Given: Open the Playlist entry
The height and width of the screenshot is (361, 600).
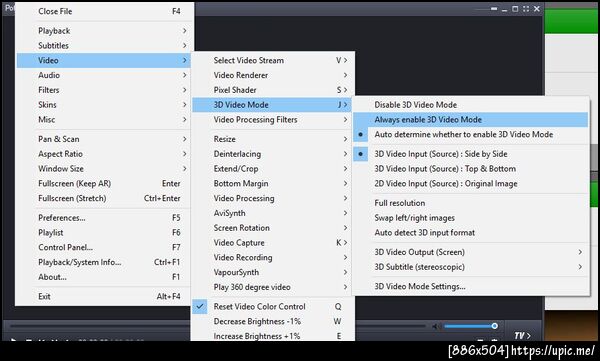Looking at the screenshot, I should click(x=104, y=233).
